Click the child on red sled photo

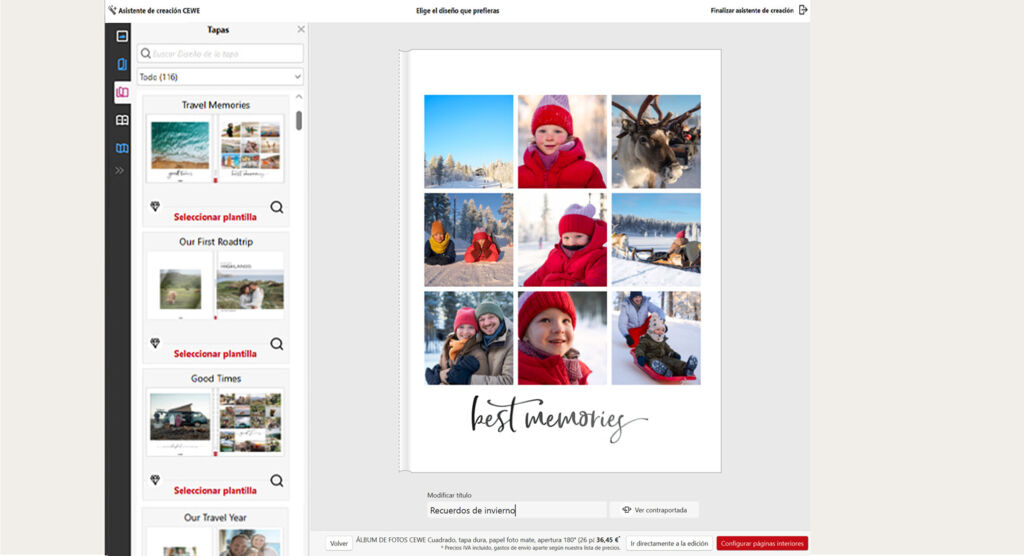[x=656, y=338]
